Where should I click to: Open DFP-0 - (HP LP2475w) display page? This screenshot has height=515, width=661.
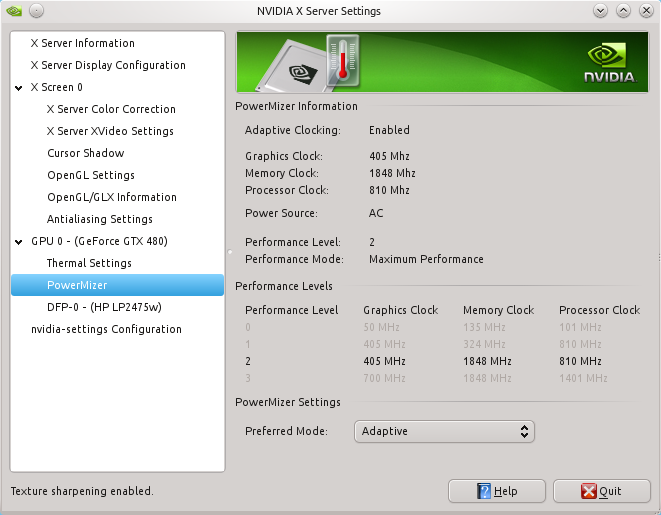(x=104, y=307)
